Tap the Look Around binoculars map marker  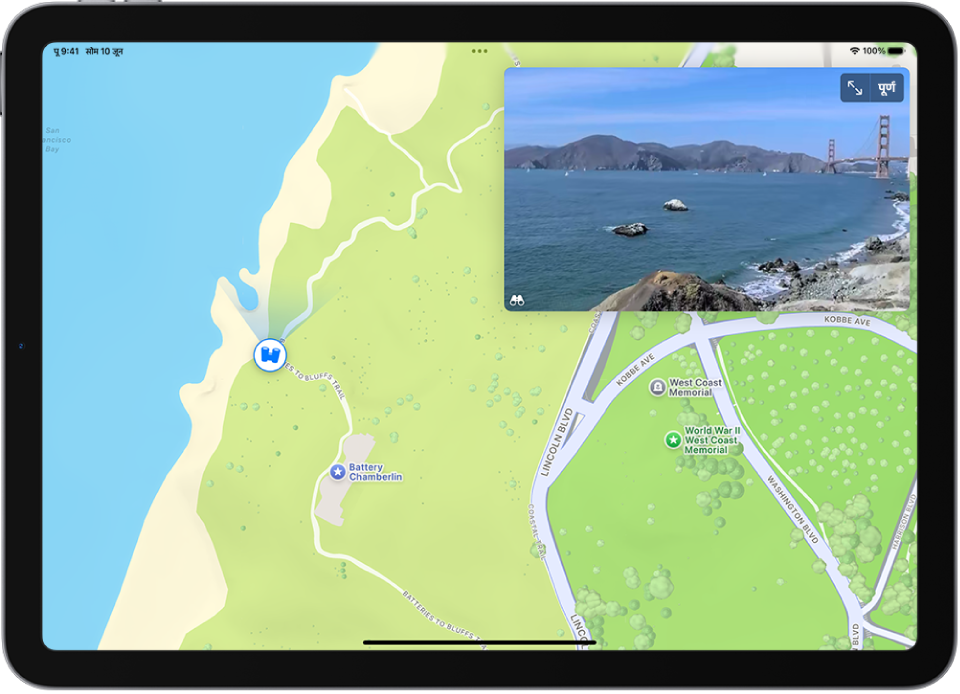[x=270, y=355]
